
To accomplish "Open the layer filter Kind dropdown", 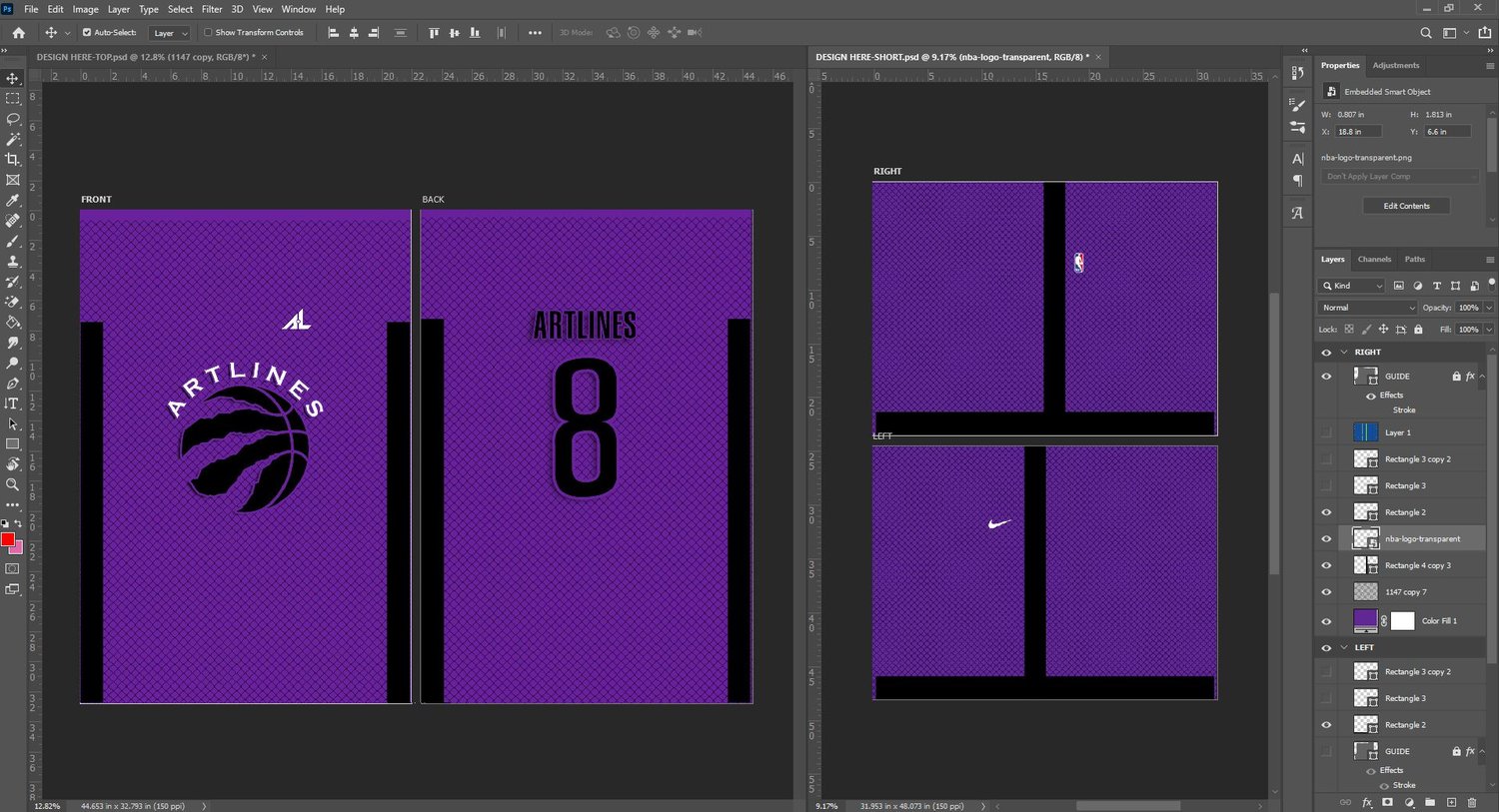I will point(1353,286).
